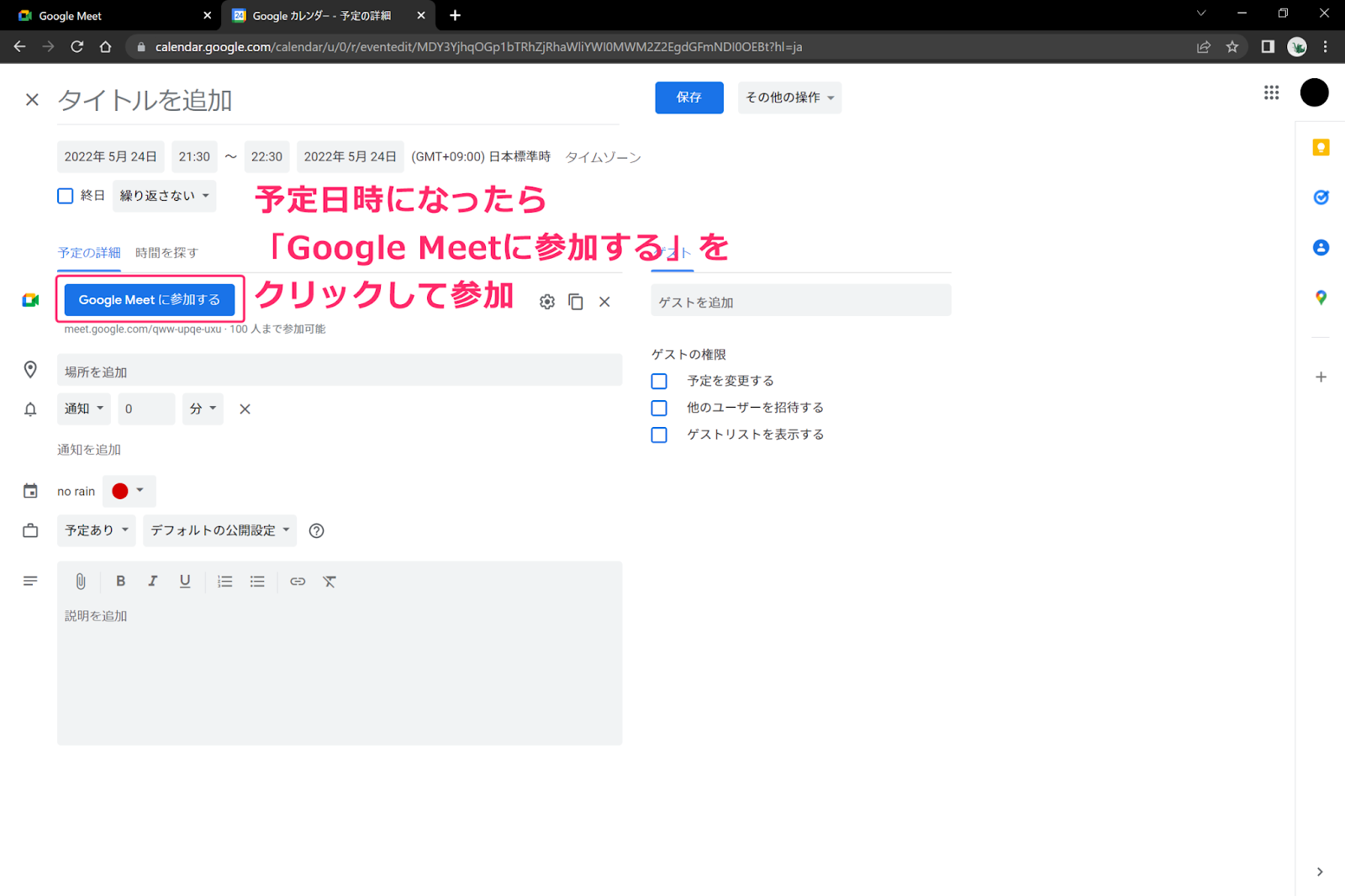Viewport: 1345px width, 896px height.
Task: Open the start date picker
Action: pyautogui.click(x=111, y=157)
